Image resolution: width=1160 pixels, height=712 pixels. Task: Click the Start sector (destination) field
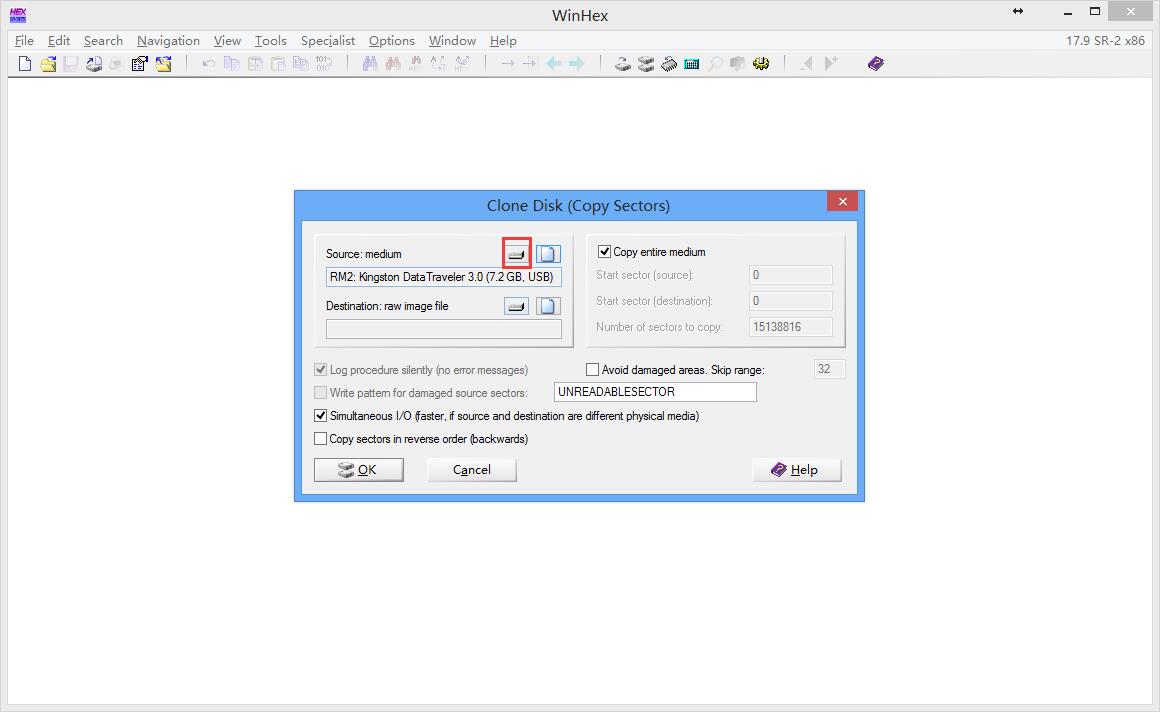tap(791, 300)
